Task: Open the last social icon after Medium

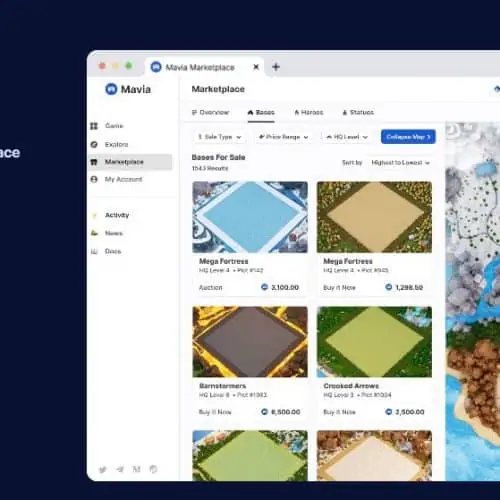Action: point(153,469)
